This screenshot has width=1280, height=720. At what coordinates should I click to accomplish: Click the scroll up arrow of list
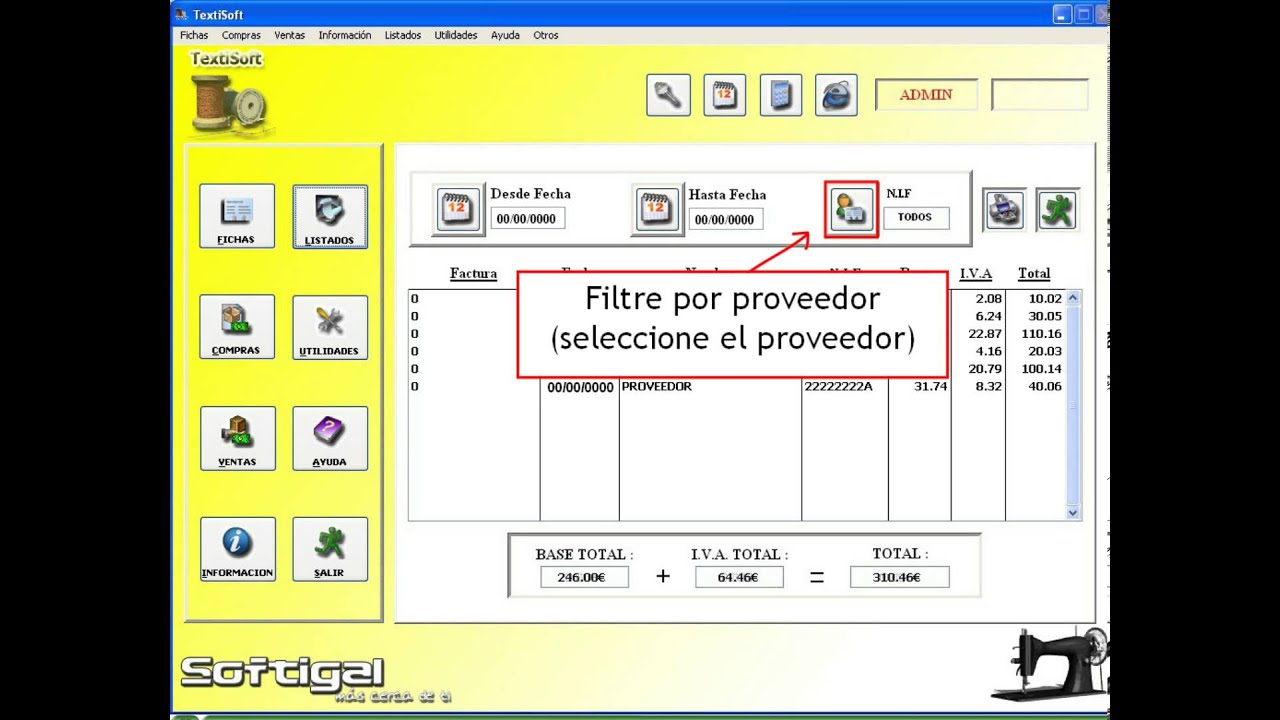tap(1073, 298)
